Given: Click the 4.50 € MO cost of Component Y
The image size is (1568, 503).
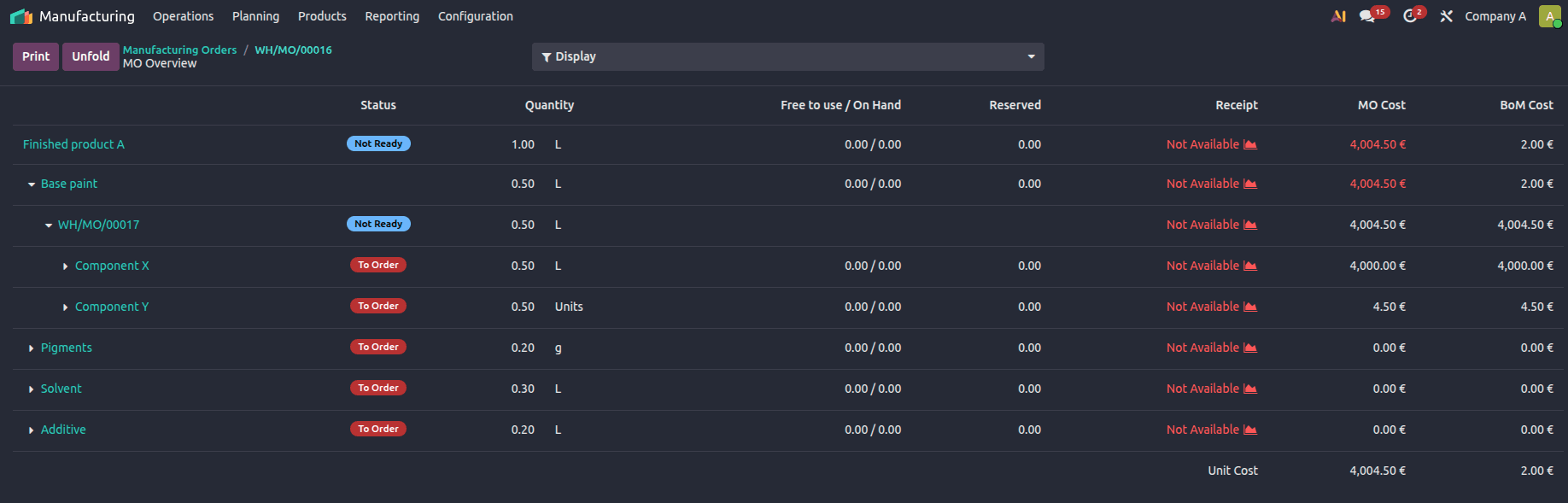Looking at the screenshot, I should pyautogui.click(x=1390, y=307).
